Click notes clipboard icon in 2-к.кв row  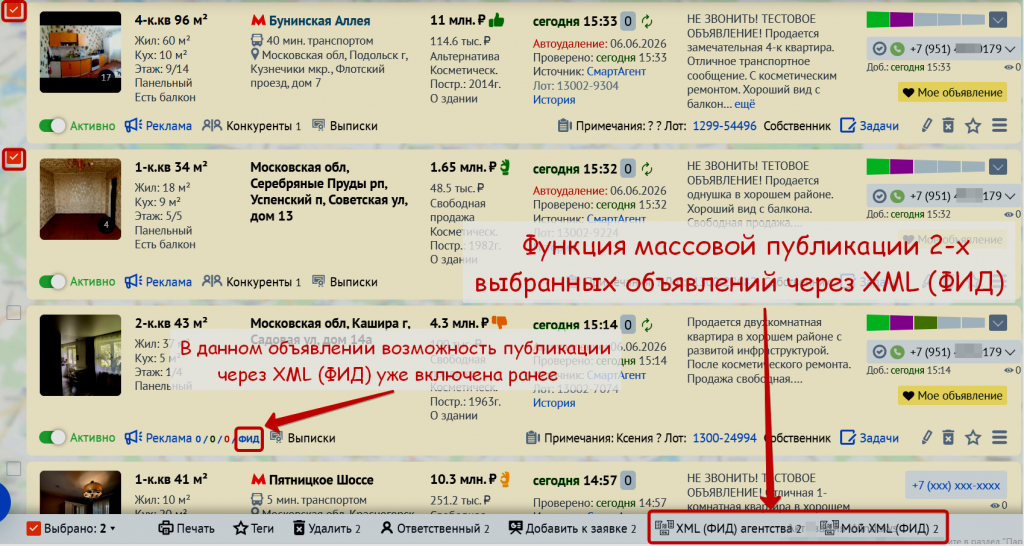(x=533, y=438)
